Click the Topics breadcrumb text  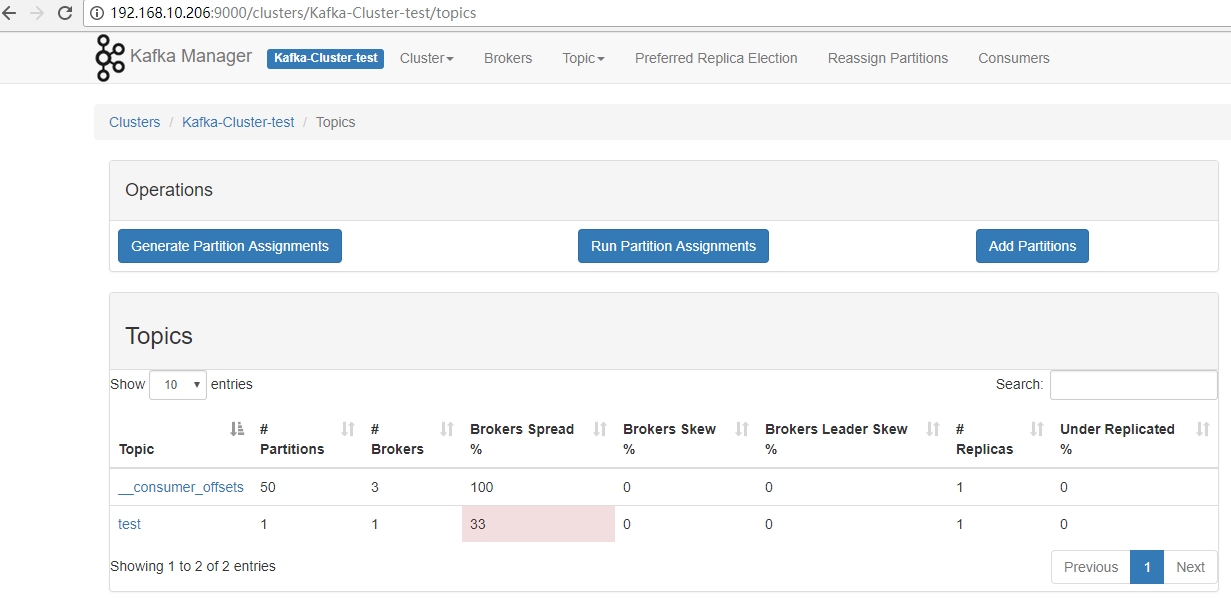pos(335,122)
